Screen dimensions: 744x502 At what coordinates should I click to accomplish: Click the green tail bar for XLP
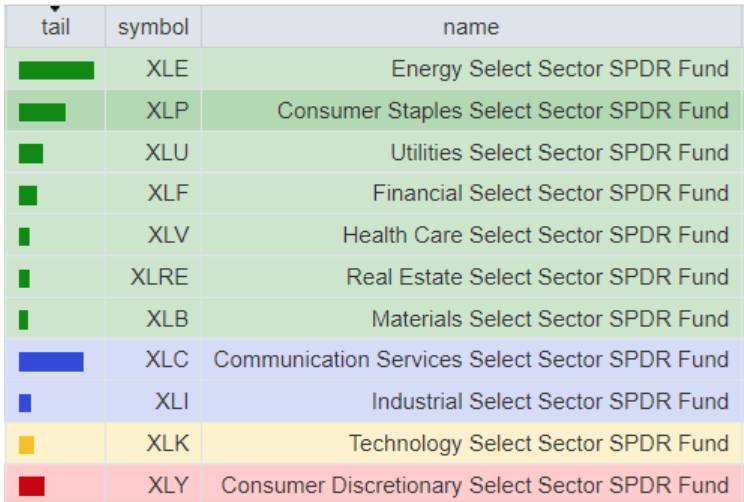coord(42,112)
